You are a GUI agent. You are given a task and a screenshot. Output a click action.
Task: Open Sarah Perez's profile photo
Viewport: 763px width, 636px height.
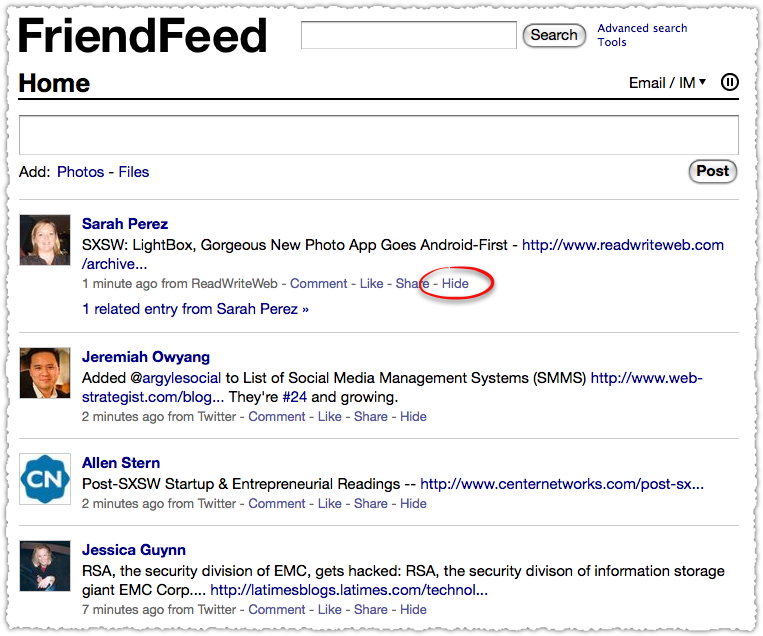point(45,240)
